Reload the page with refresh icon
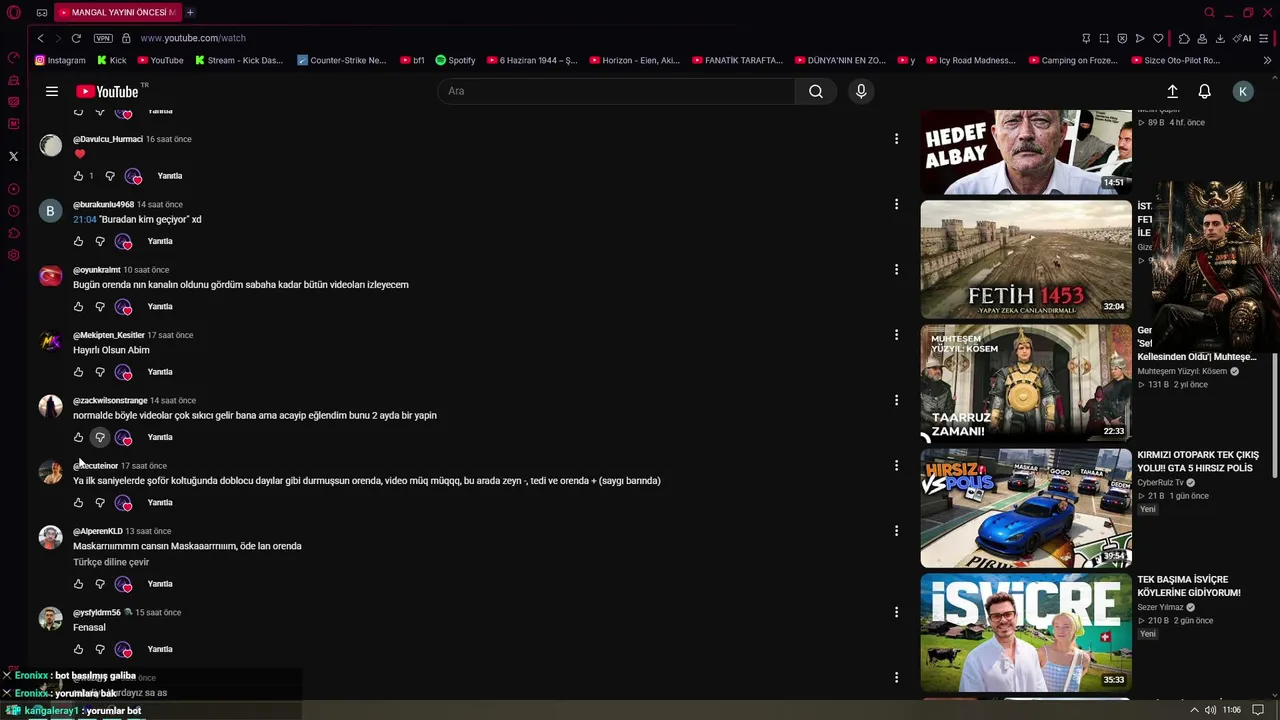 (76, 38)
